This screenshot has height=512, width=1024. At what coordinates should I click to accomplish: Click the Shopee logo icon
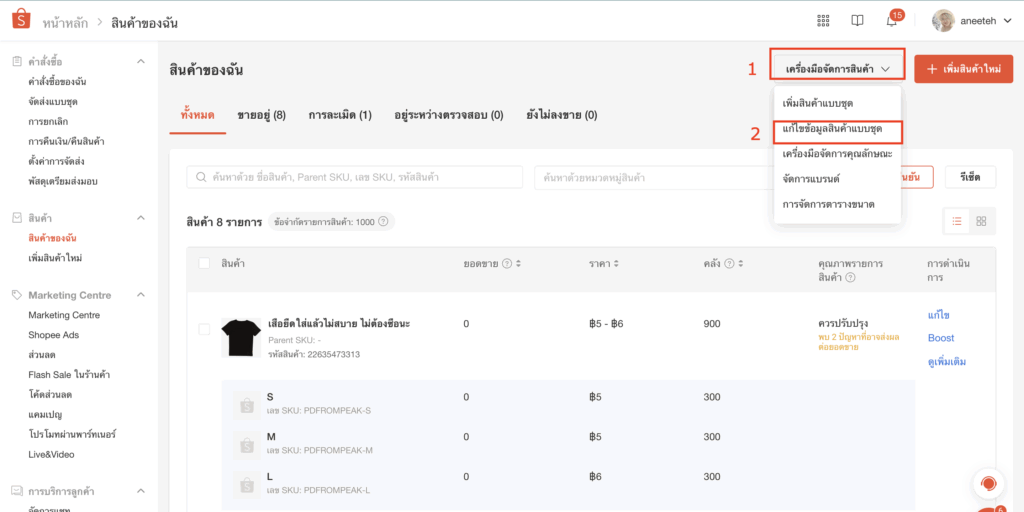point(20,21)
